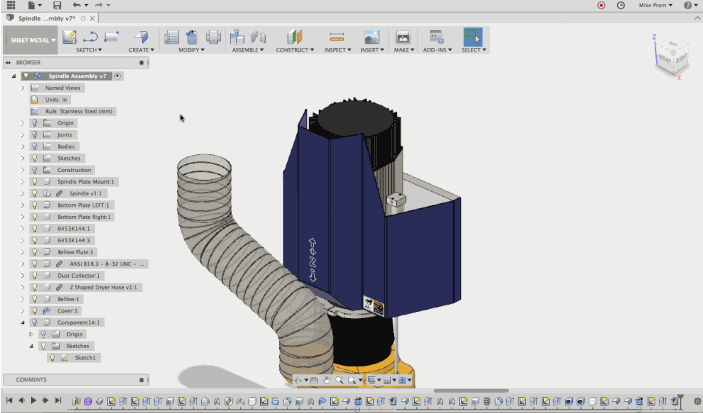Click the Inspect measure ruler icon
Image resolution: width=703 pixels, height=413 pixels.
[337, 37]
